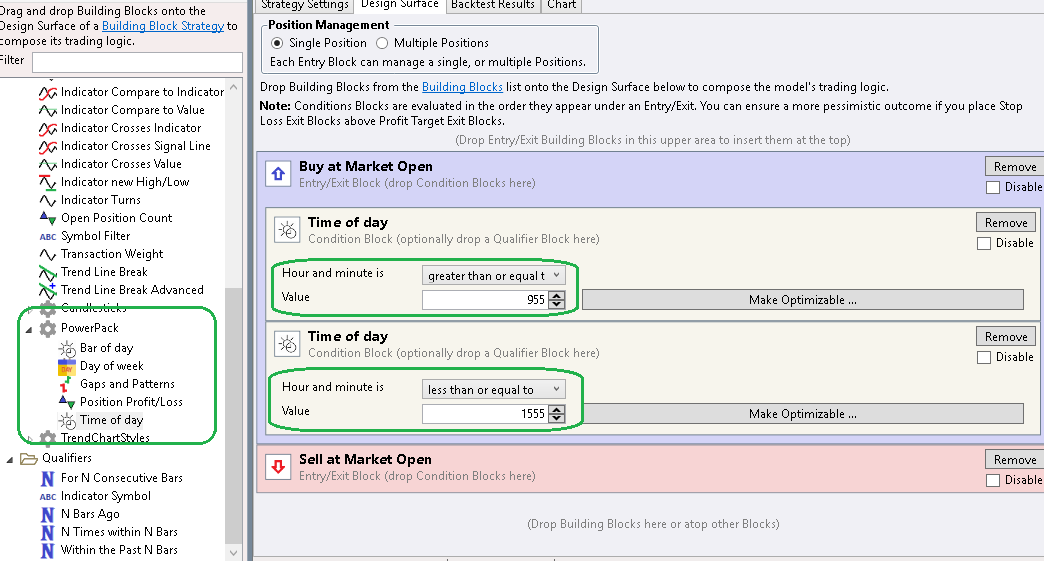This screenshot has height=561, width=1044.
Task: Select the Multiple Positions radio button
Action: pyautogui.click(x=383, y=43)
